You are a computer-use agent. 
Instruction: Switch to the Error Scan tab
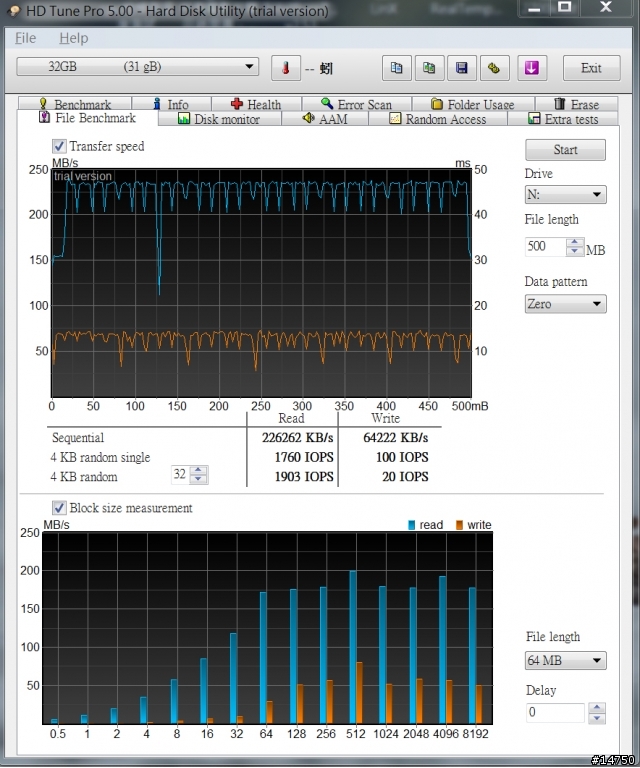click(356, 104)
